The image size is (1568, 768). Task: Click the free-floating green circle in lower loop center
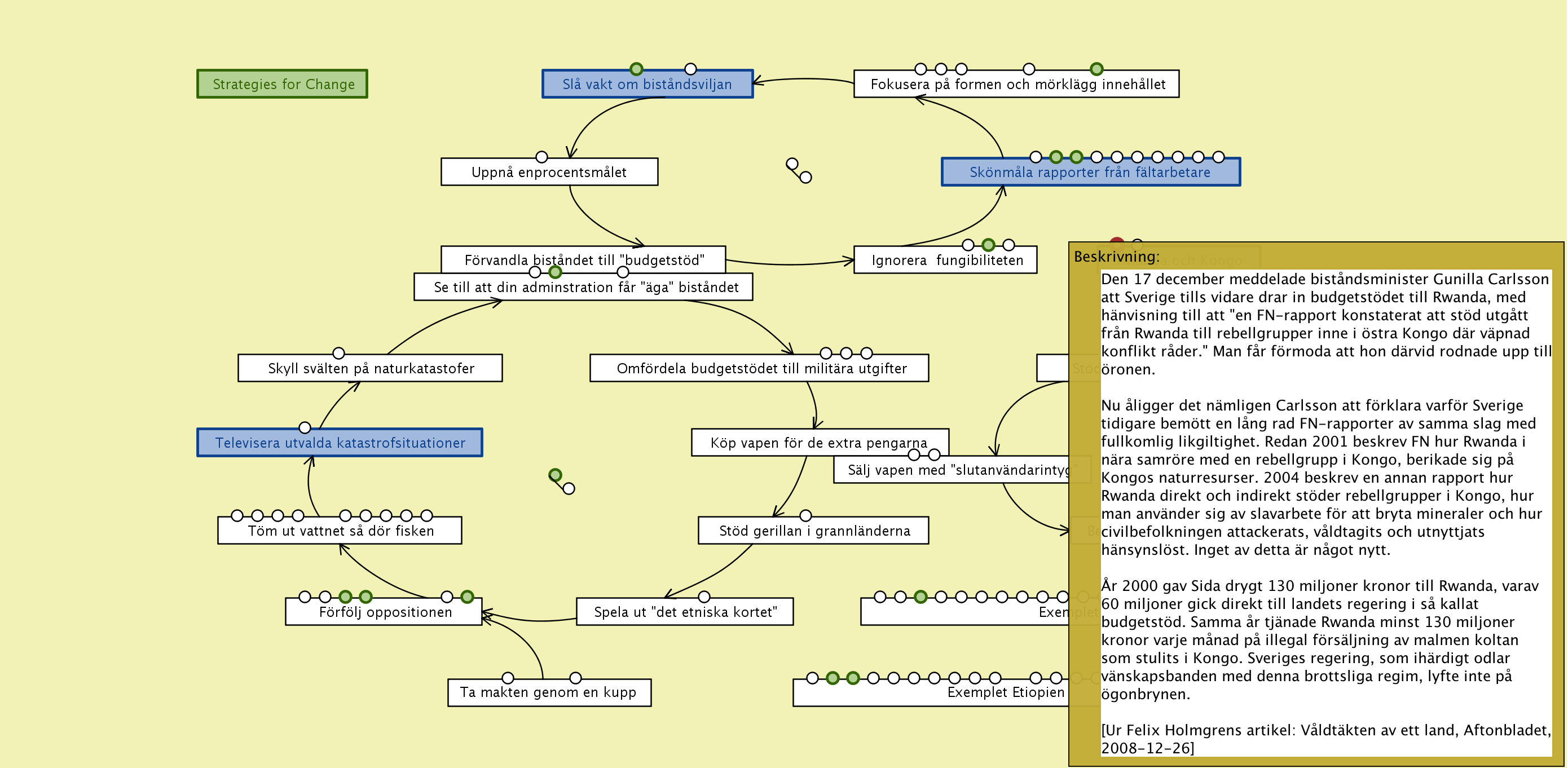tap(554, 475)
